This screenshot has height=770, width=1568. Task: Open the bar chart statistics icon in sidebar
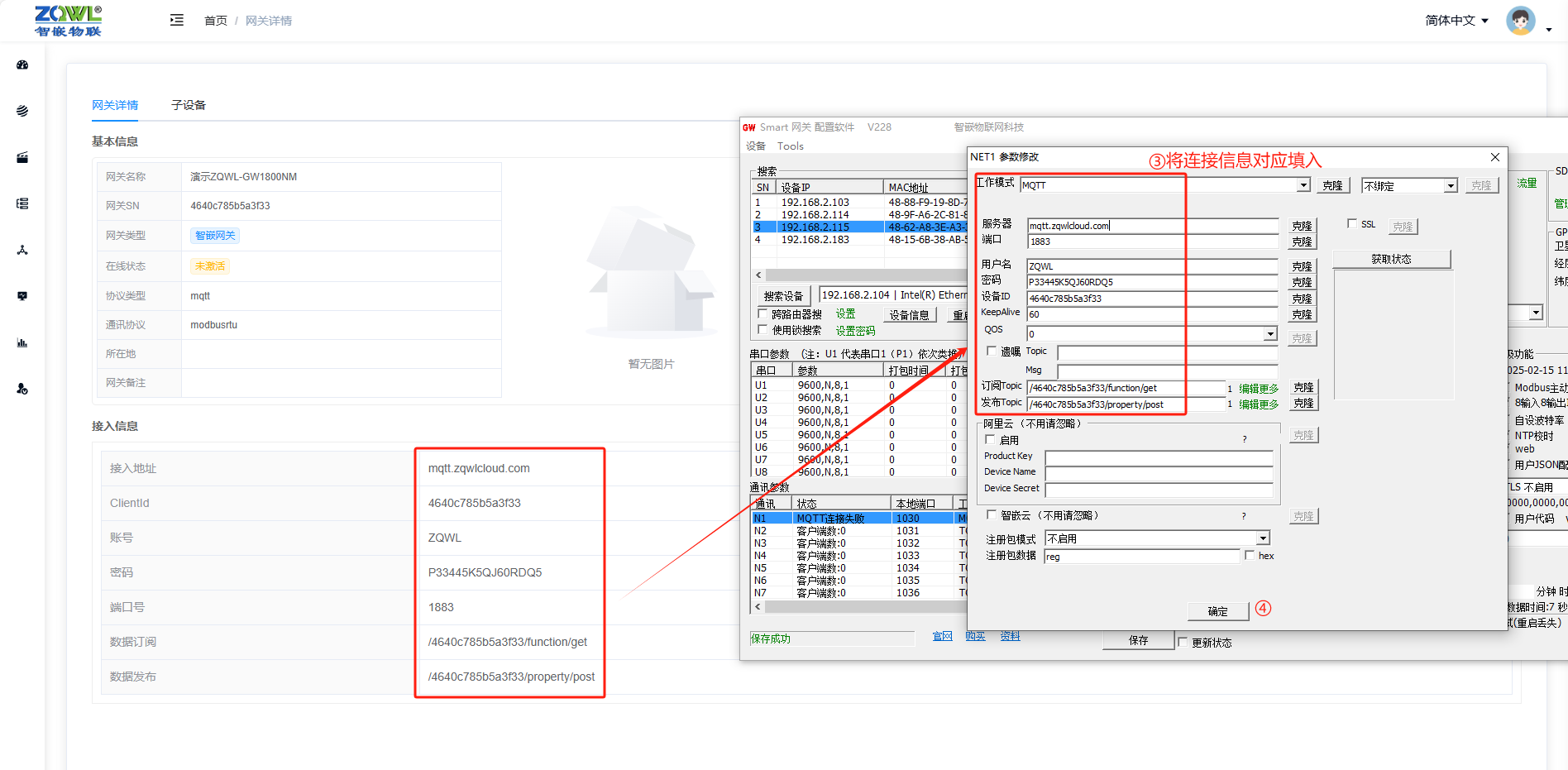[22, 342]
